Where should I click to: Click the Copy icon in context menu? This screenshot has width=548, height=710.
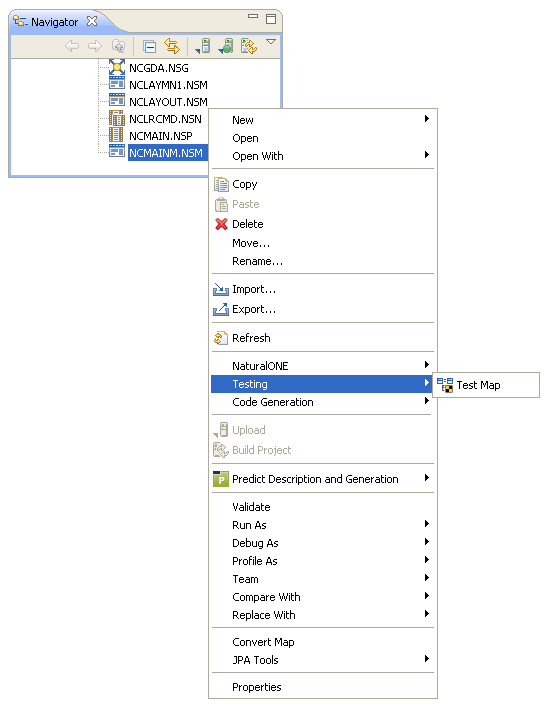pos(221,185)
